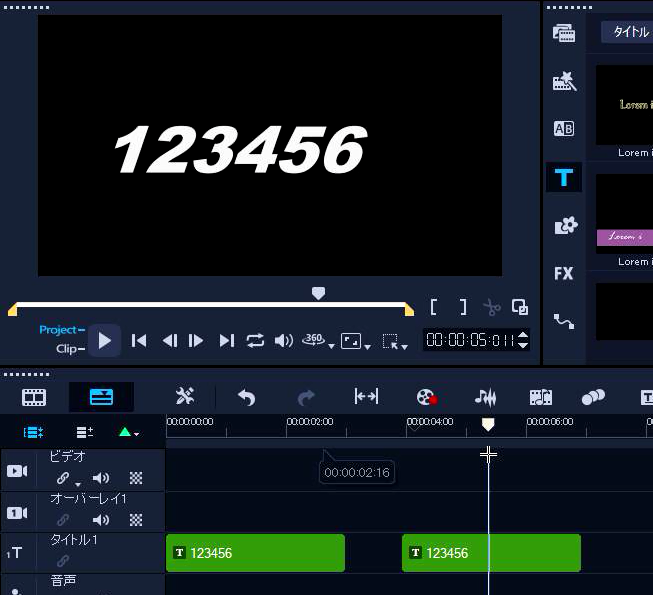Open the system volume speaker control

point(284,341)
